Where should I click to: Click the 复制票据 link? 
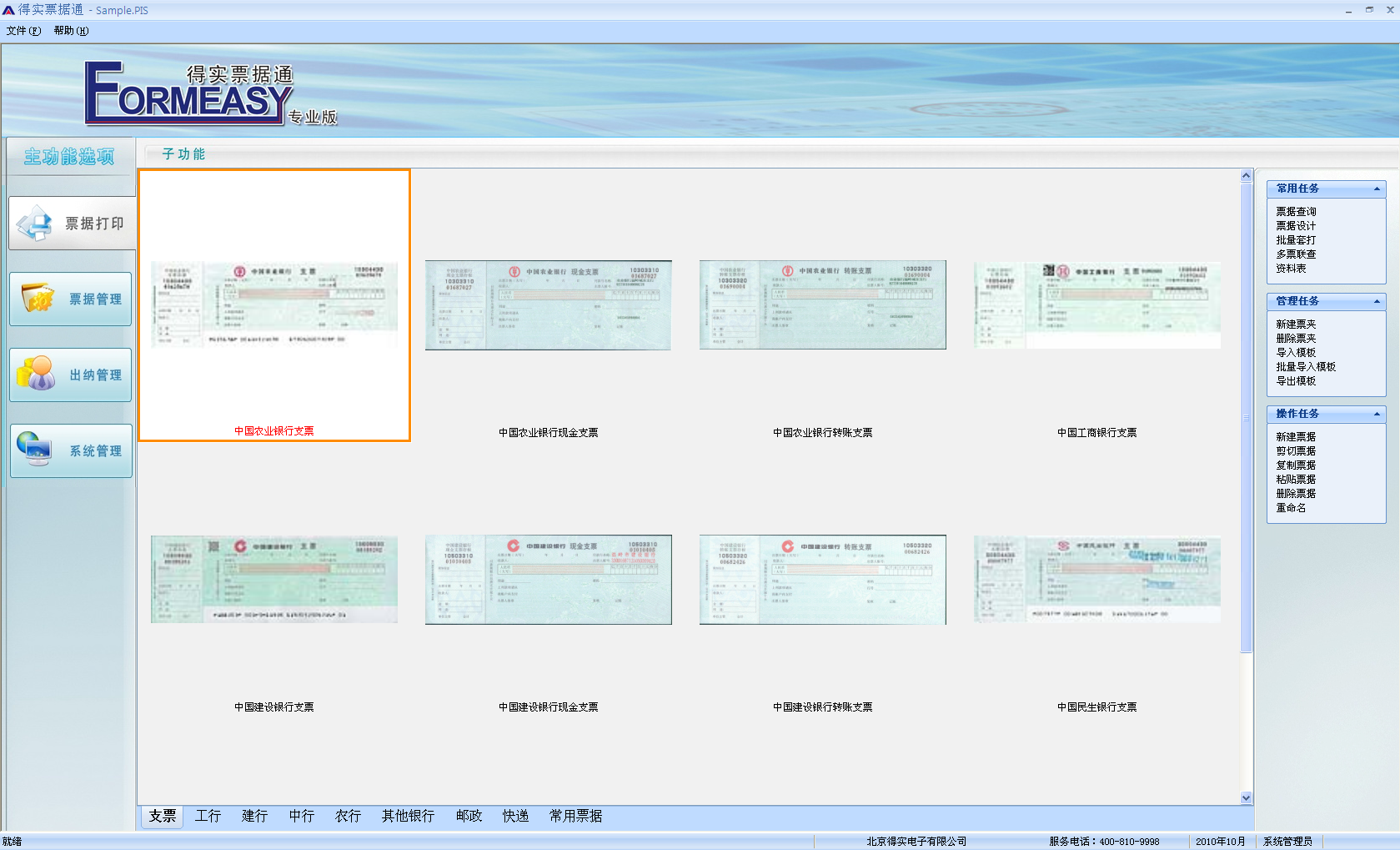1296,465
